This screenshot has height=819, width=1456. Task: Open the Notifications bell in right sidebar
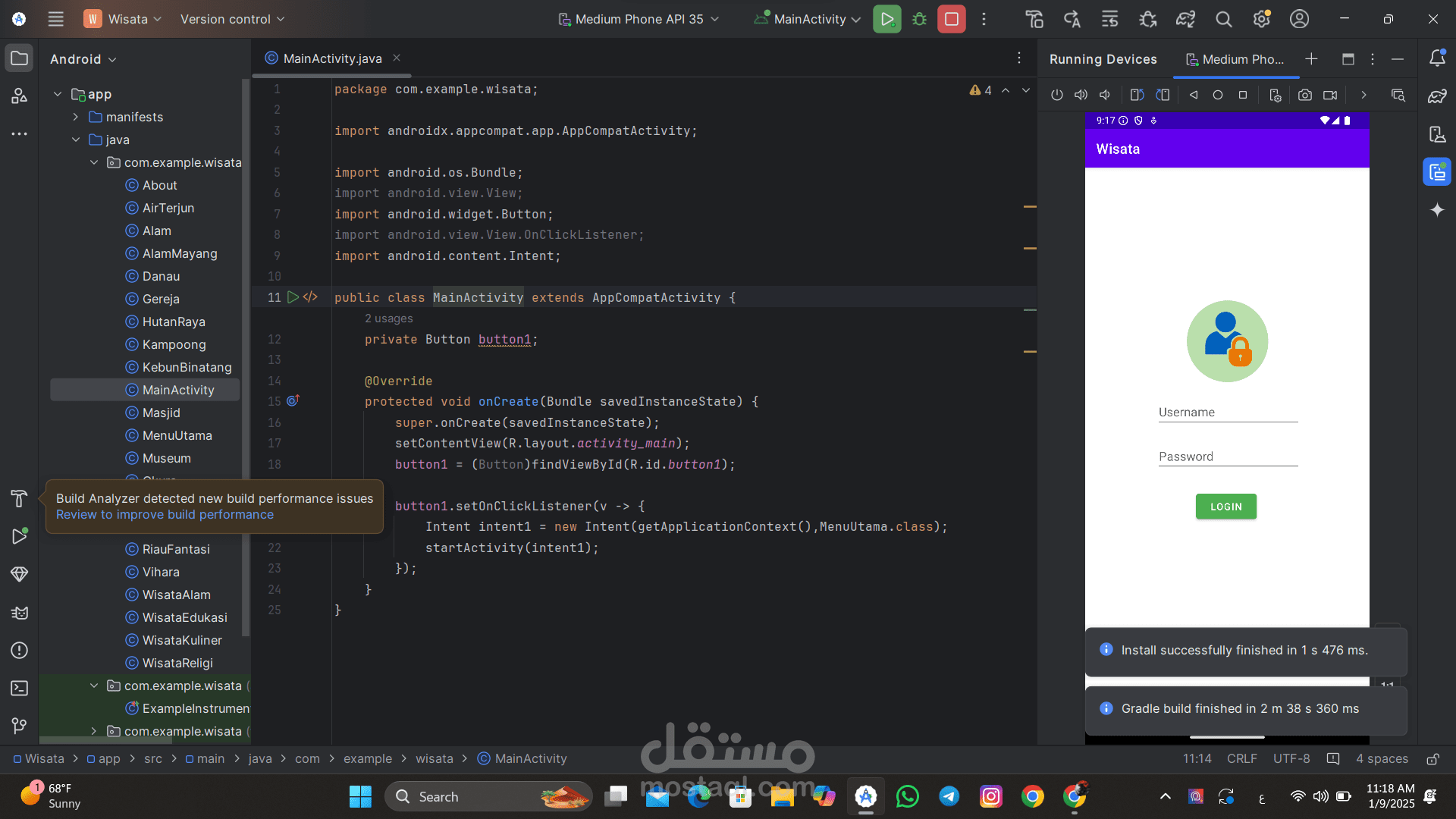coord(1437,58)
